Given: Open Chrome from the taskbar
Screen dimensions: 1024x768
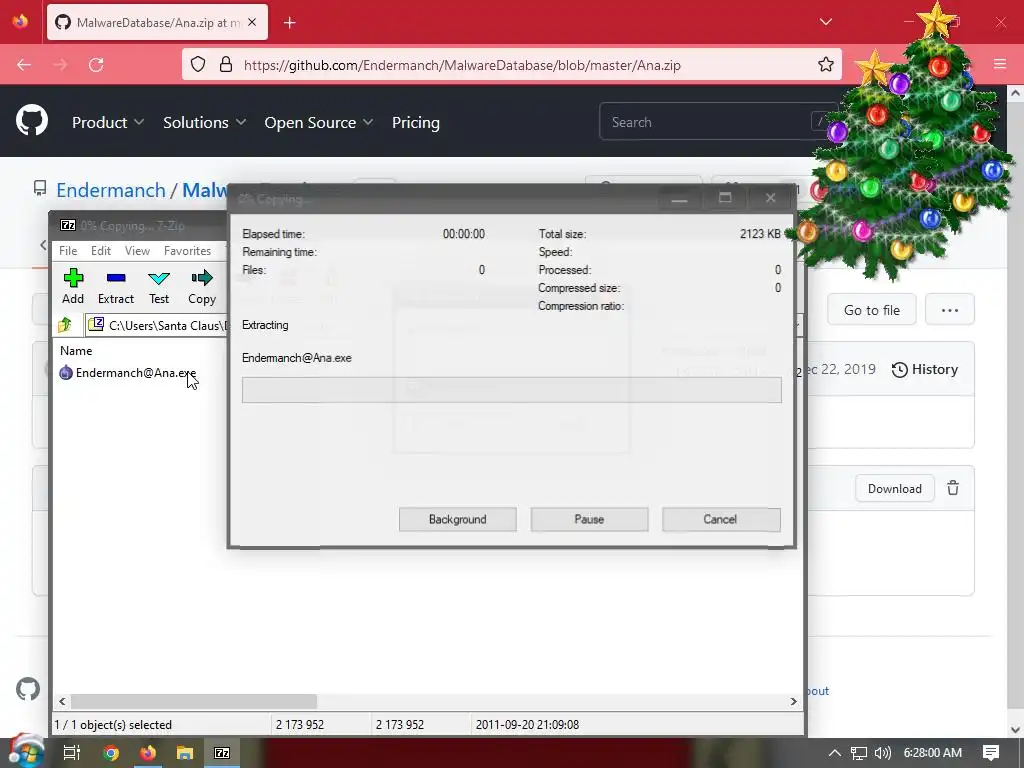Looking at the screenshot, I should click(111, 753).
